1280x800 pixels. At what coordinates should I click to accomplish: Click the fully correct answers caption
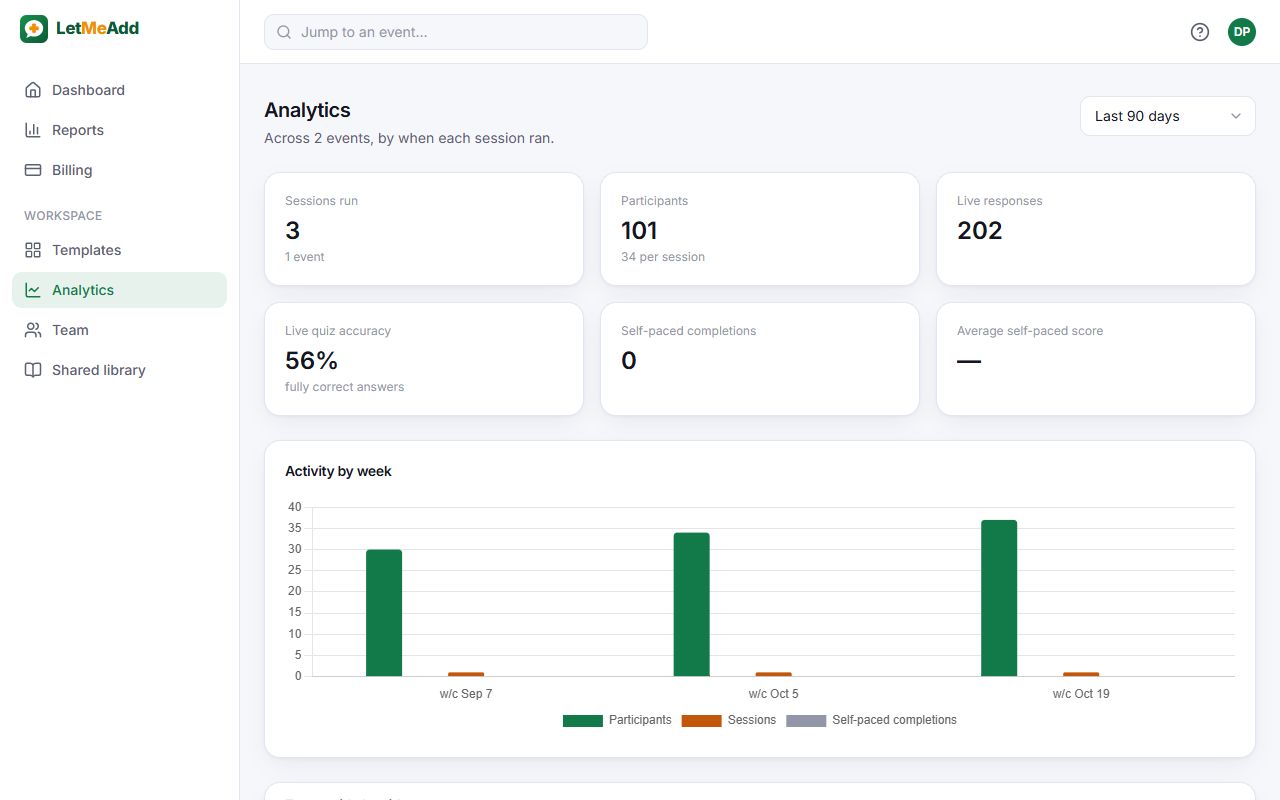[x=345, y=387]
